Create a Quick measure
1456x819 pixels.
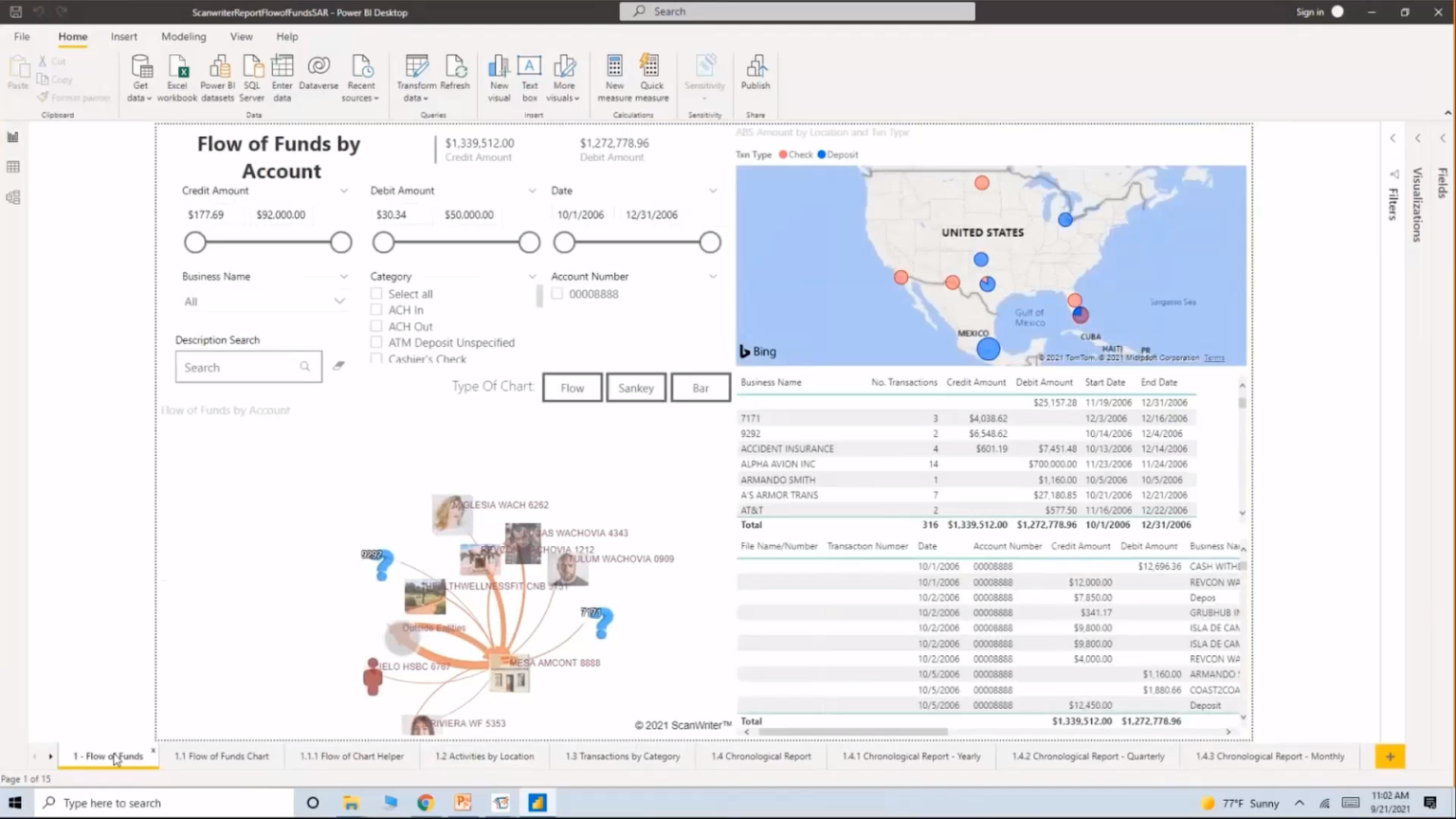point(652,78)
